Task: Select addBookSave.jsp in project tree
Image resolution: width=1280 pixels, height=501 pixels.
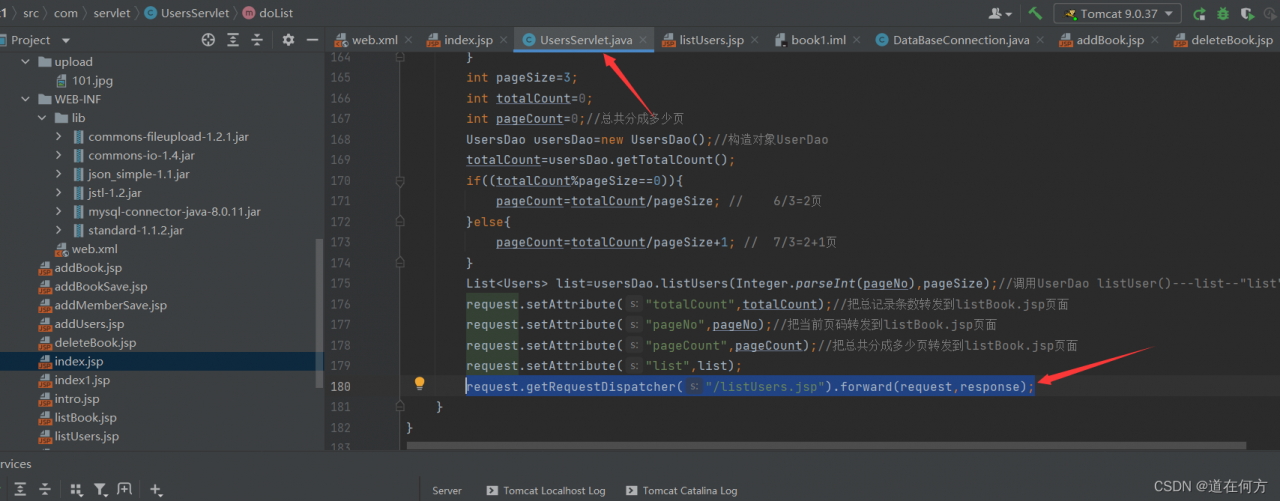Action: point(93,287)
